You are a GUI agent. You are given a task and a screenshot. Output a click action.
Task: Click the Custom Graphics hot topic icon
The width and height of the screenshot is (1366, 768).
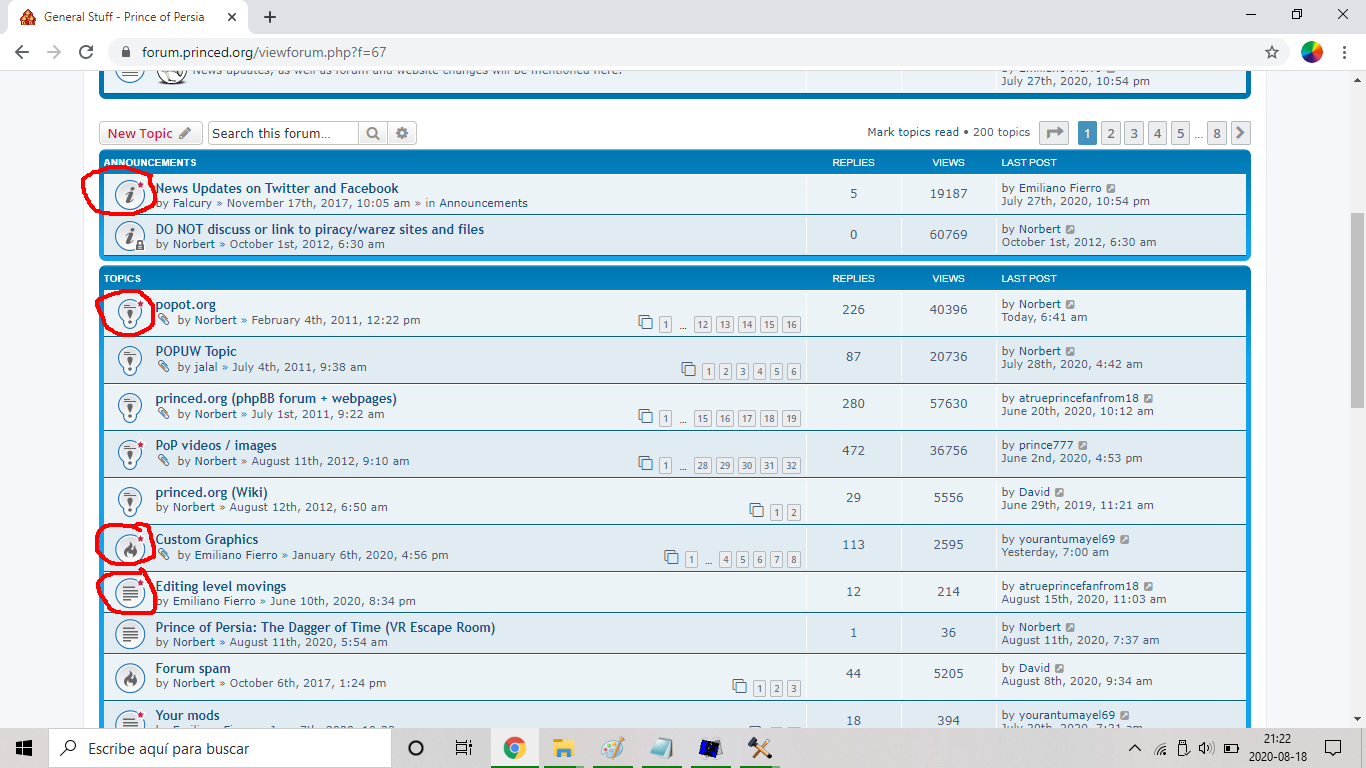pos(129,548)
